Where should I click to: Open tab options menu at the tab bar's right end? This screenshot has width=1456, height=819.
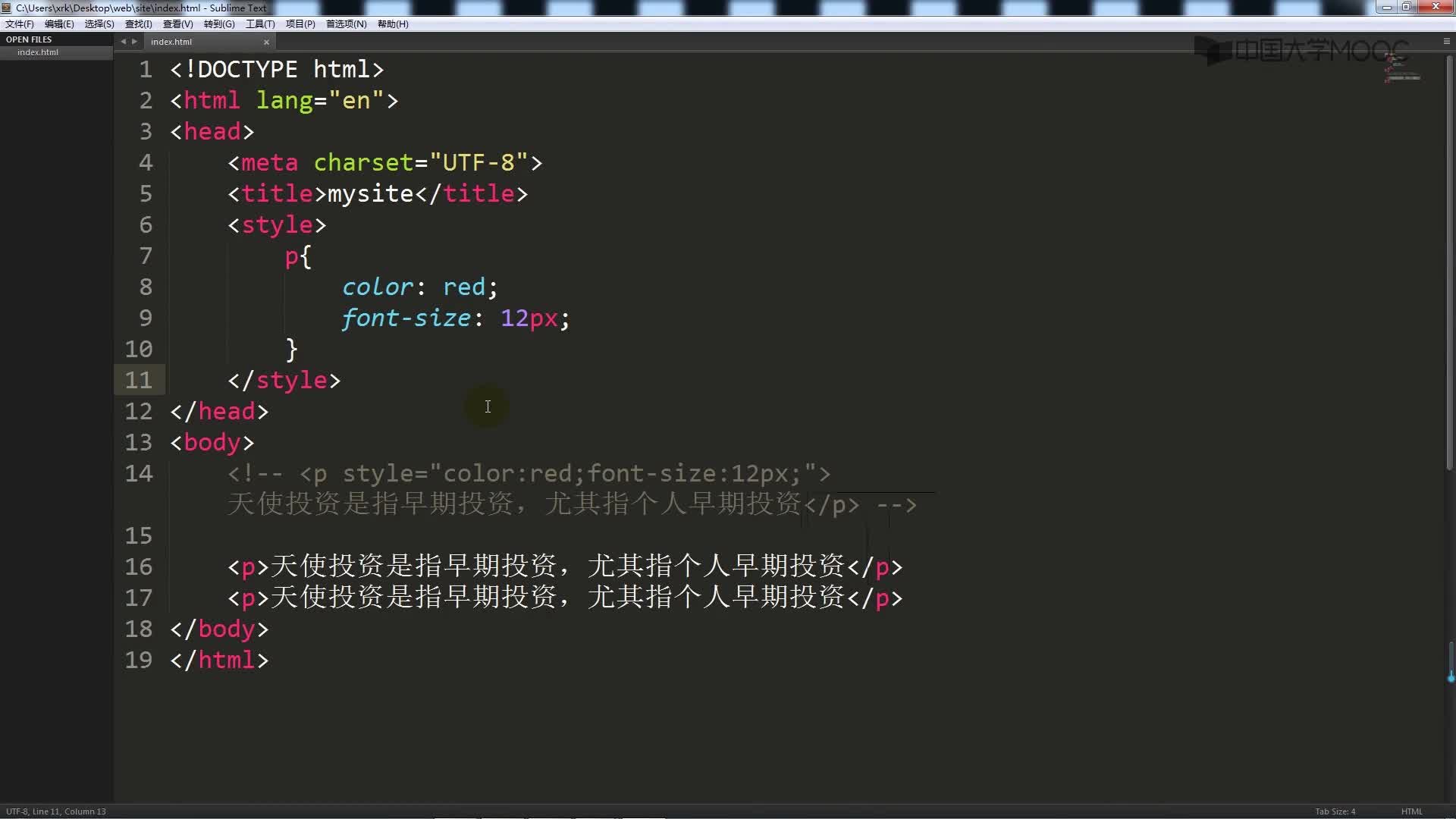click(1446, 41)
